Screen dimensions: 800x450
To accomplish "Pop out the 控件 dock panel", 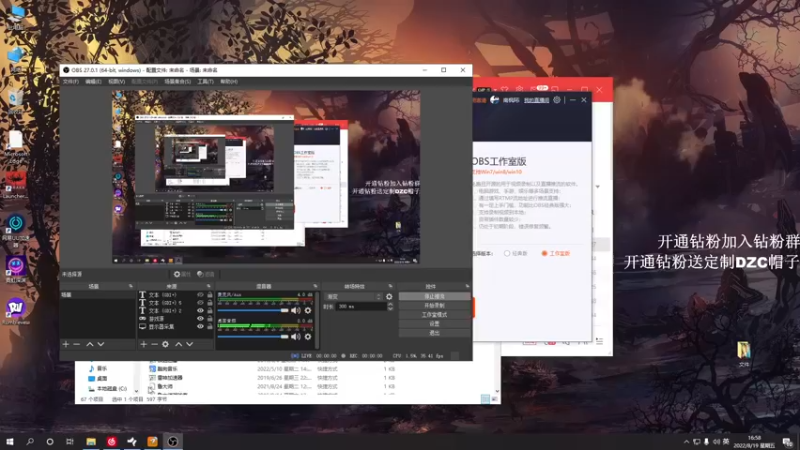I will click(467, 286).
